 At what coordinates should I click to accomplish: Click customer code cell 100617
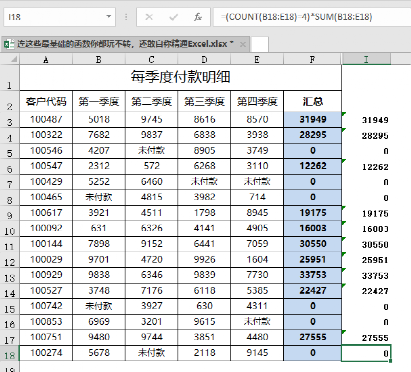[x=46, y=213]
